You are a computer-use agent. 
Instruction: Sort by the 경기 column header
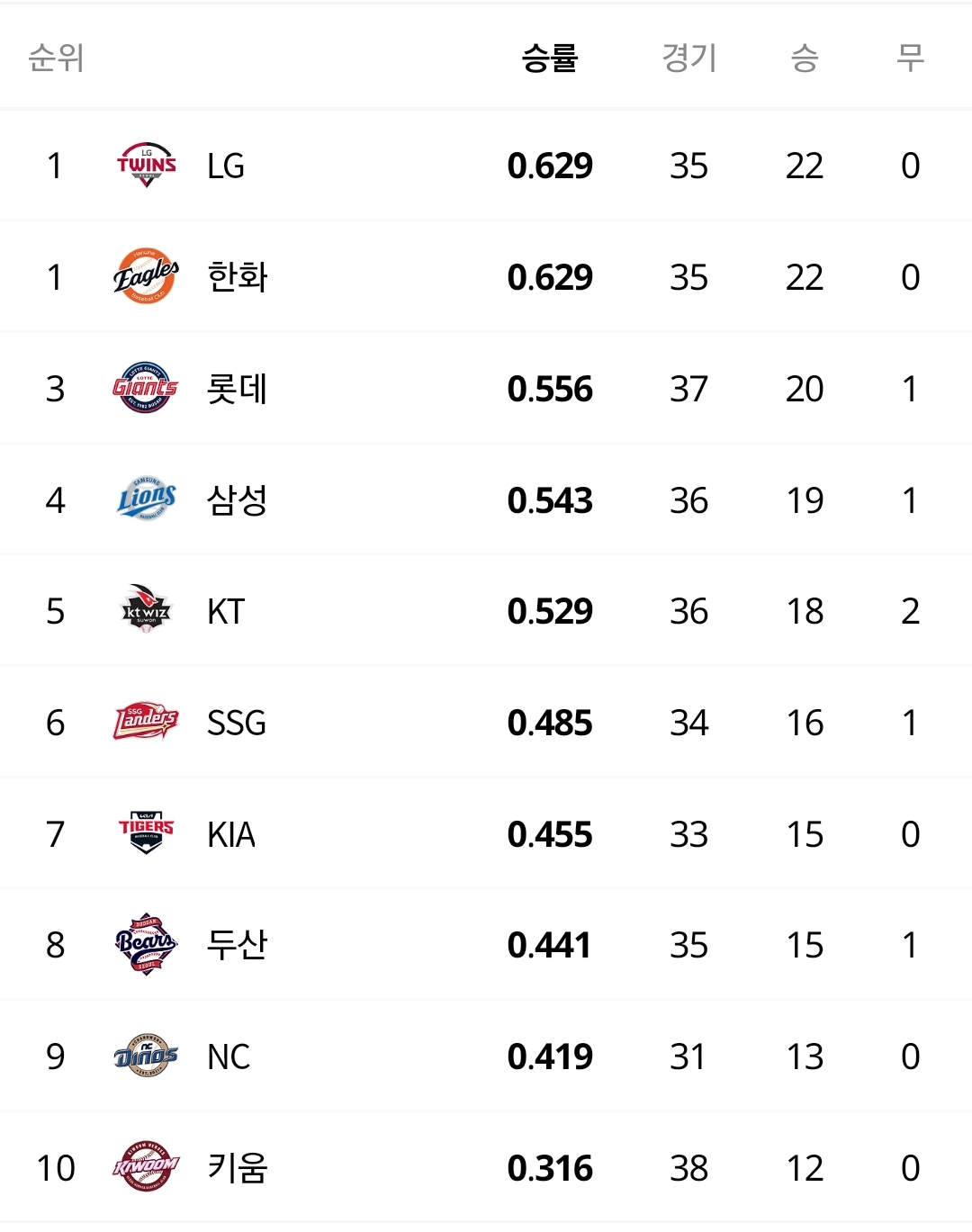pyautogui.click(x=689, y=58)
